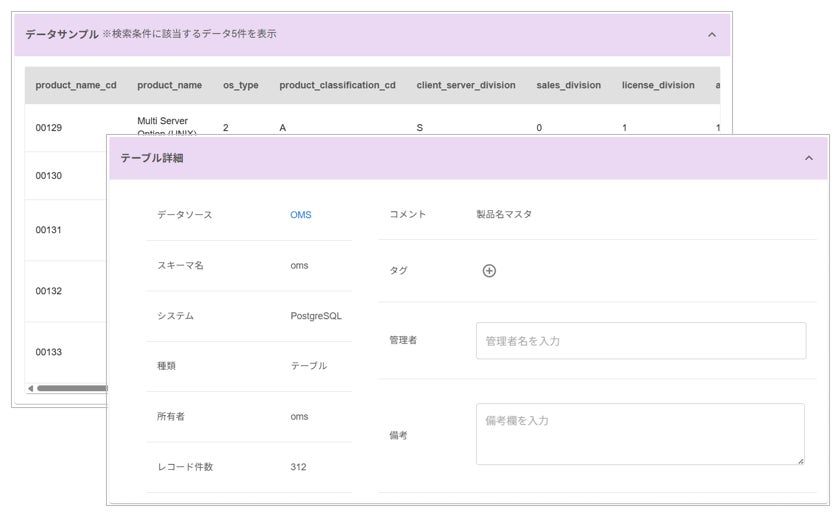Select the sales_division column header
This screenshot has width=840, height=517.
coord(568,85)
